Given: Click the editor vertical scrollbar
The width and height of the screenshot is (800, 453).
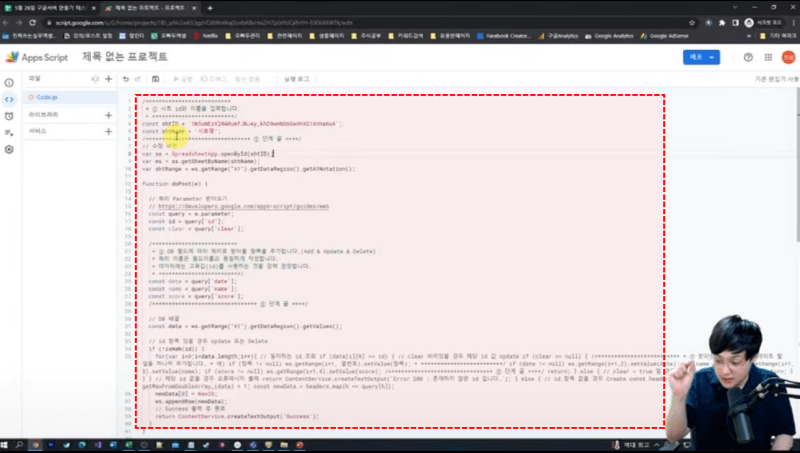Looking at the screenshot, I should (797, 164).
